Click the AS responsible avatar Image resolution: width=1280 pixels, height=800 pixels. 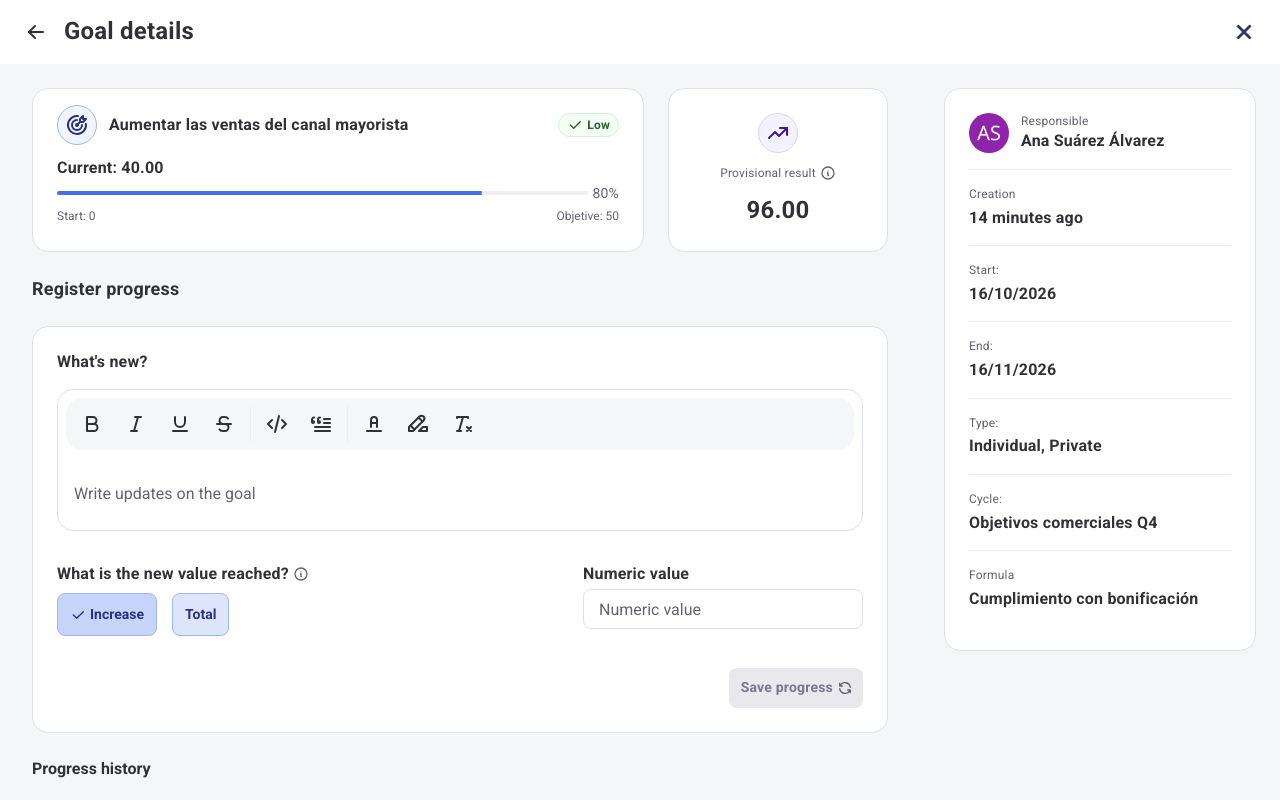pyautogui.click(x=989, y=133)
